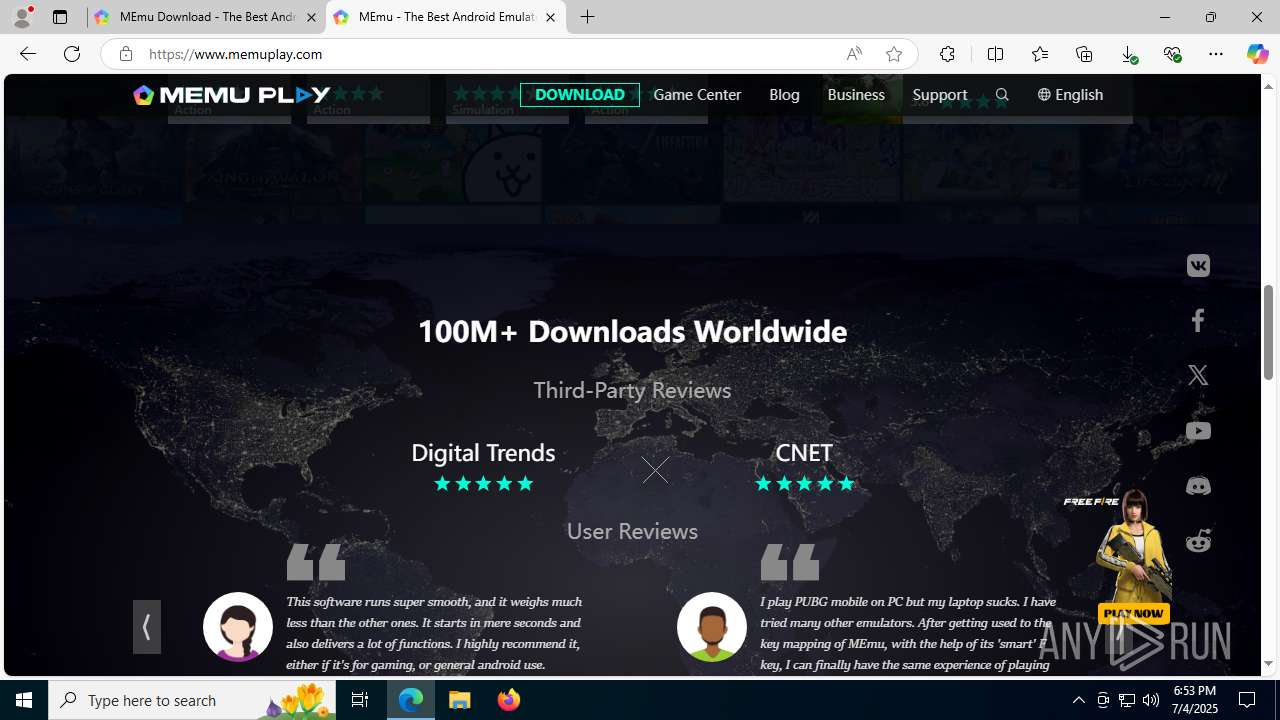Open the Facebook social icon
The height and width of the screenshot is (720, 1280).
coord(1198,320)
